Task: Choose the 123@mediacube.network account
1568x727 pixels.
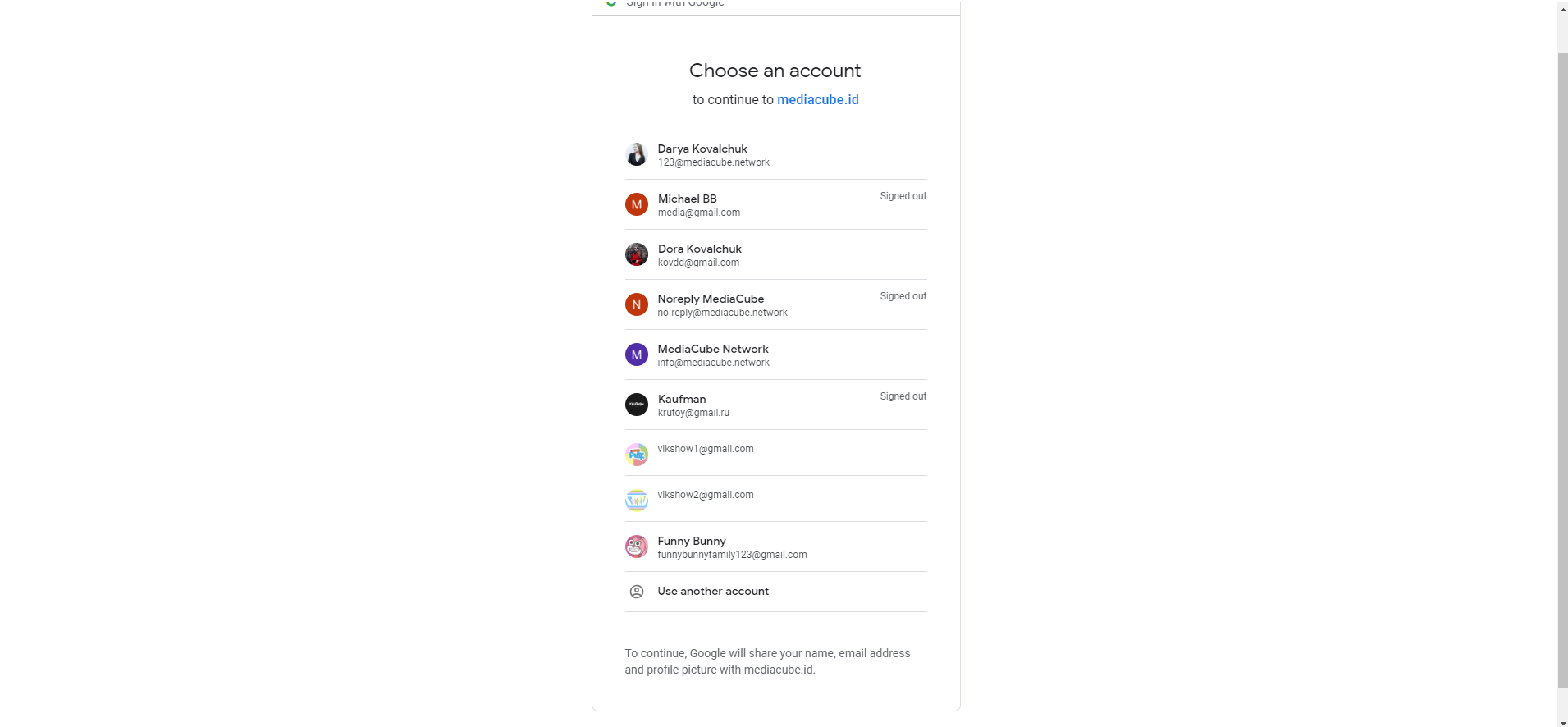Action: [x=775, y=155]
